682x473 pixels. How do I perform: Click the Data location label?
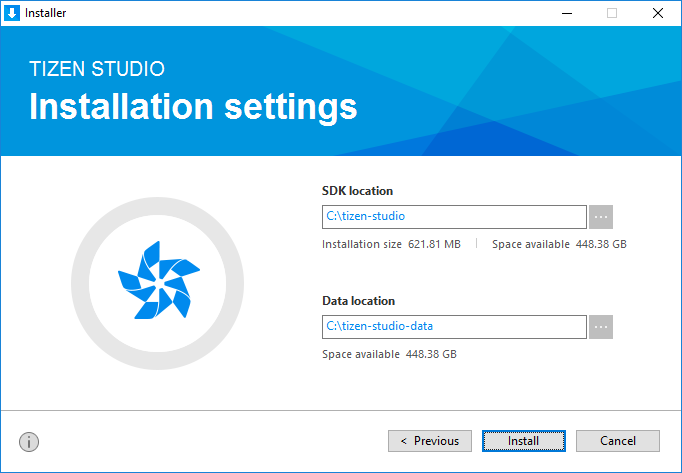point(358,301)
